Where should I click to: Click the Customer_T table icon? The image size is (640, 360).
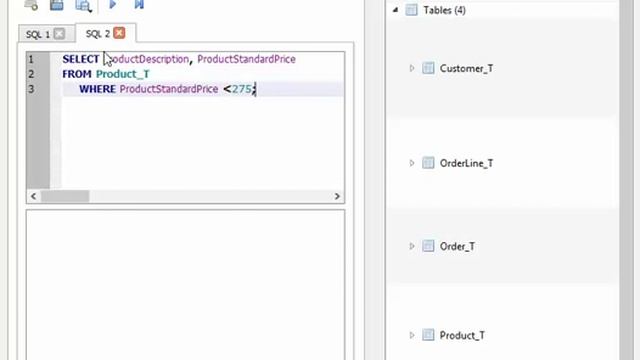point(428,68)
